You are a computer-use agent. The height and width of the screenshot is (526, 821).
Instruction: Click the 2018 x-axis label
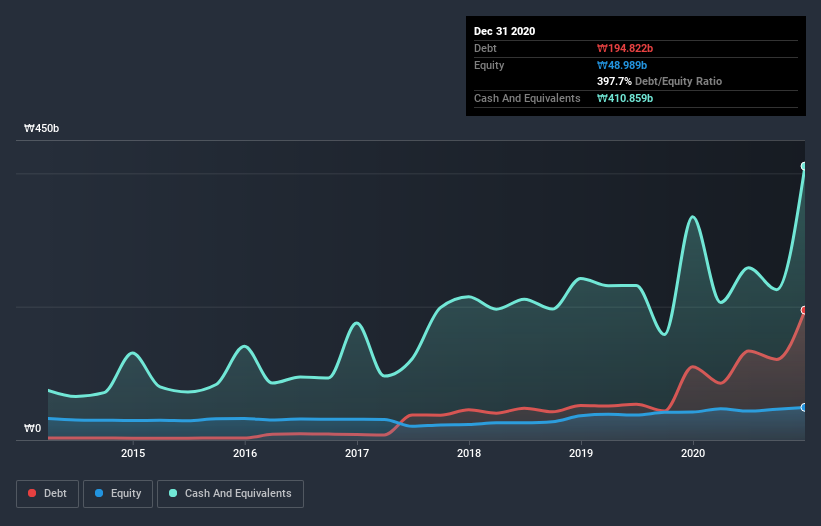click(469, 453)
